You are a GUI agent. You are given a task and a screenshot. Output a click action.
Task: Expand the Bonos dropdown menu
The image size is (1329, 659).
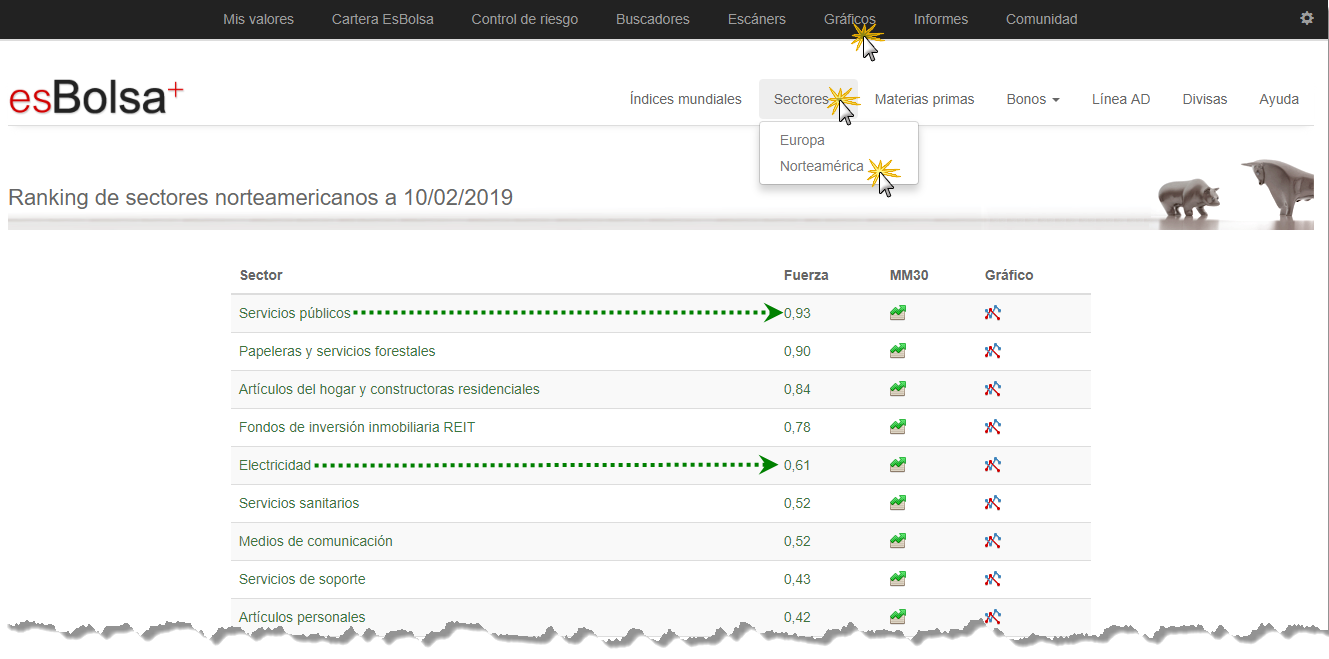(1032, 99)
